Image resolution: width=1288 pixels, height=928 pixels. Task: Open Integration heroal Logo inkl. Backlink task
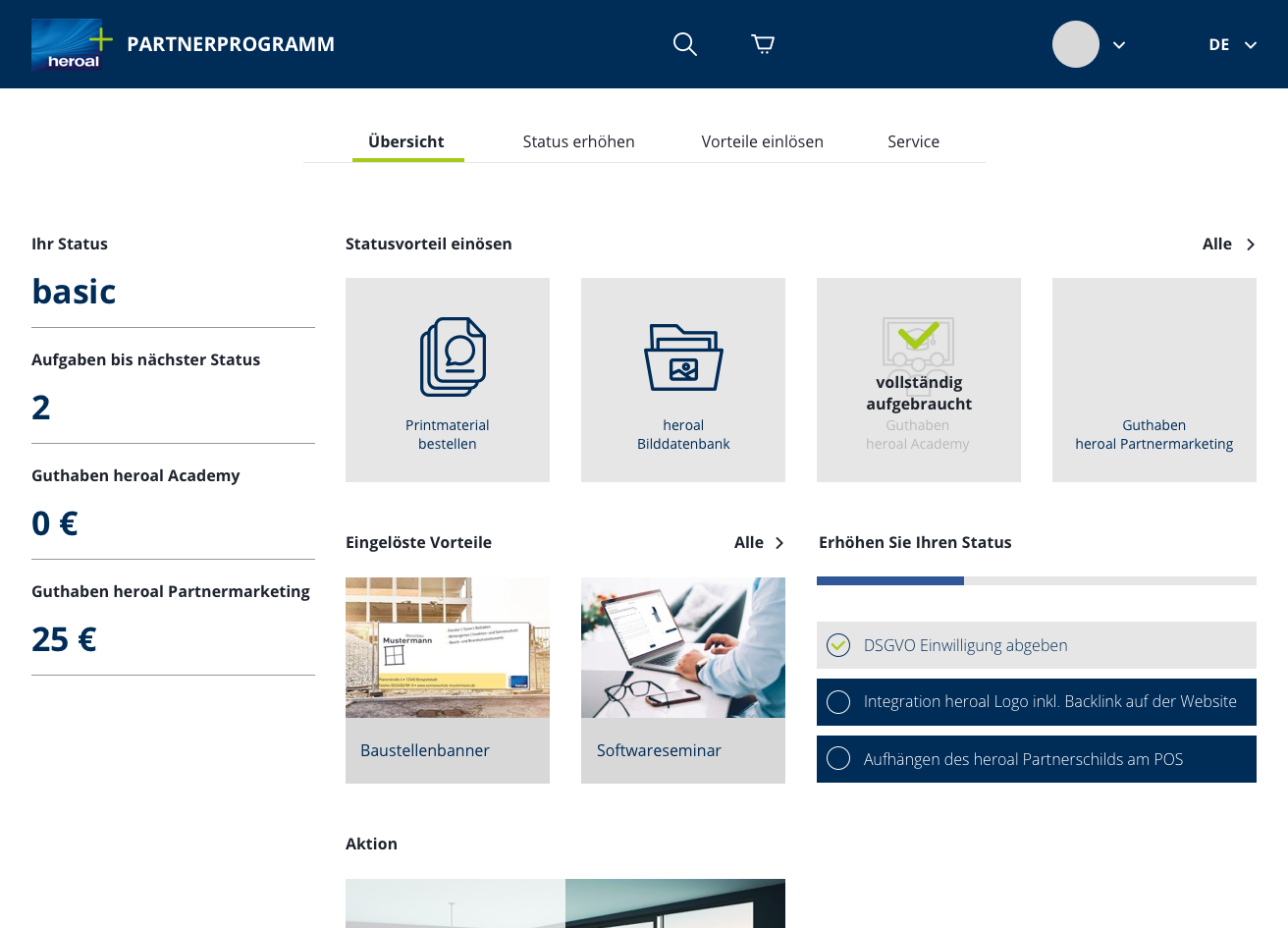coord(1037,702)
